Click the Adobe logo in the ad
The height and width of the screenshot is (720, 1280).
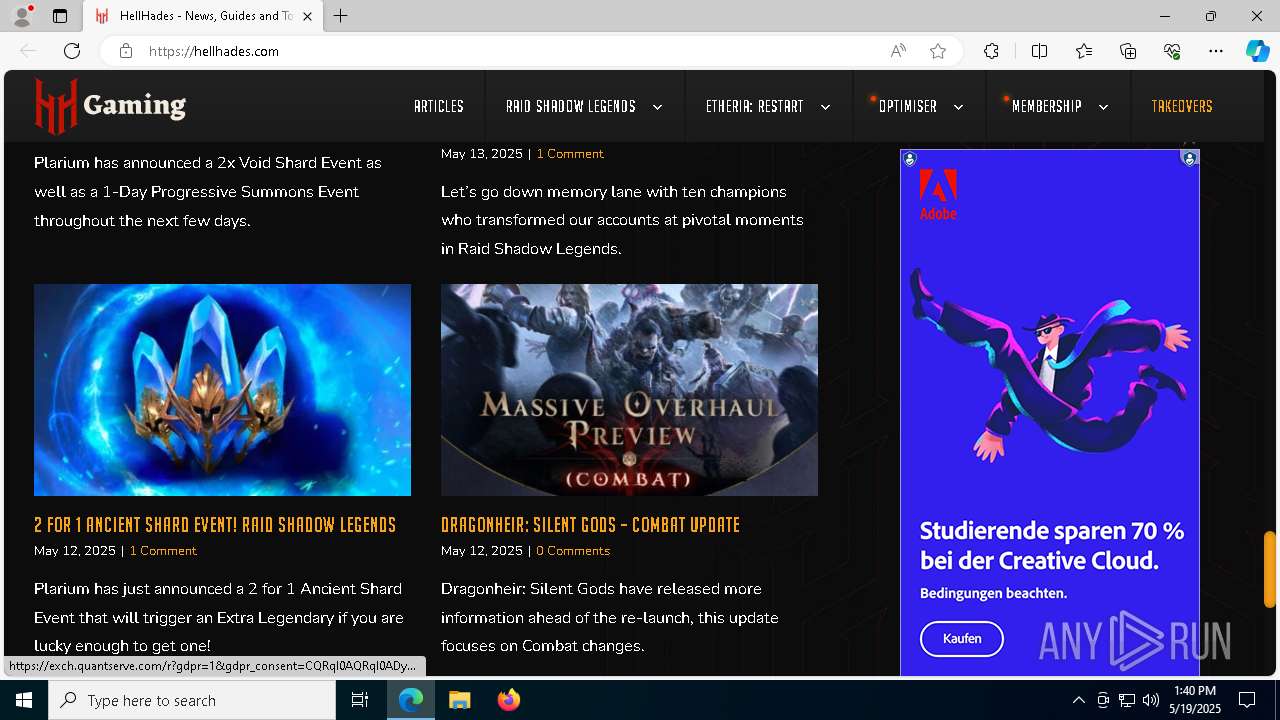tap(938, 194)
